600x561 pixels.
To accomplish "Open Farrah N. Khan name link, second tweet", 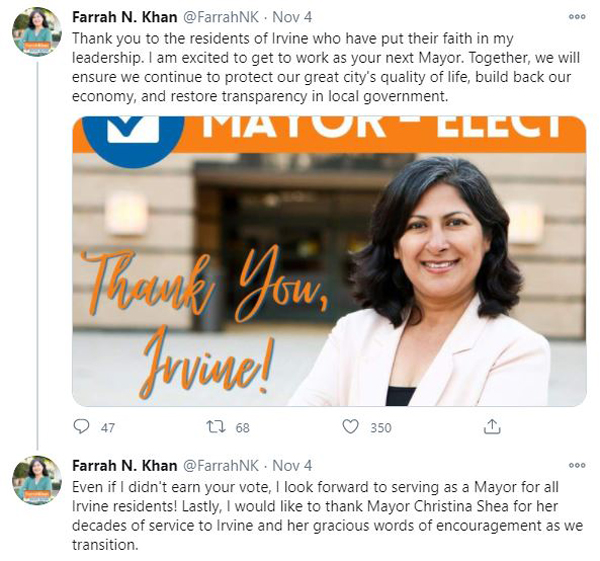I will (125, 466).
